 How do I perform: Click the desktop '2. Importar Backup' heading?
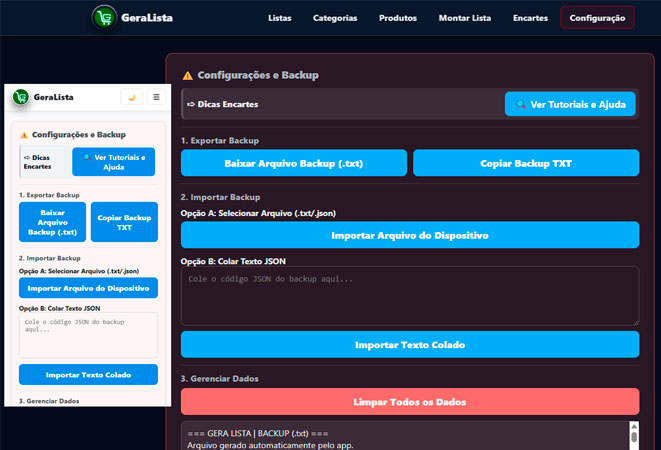(220, 197)
